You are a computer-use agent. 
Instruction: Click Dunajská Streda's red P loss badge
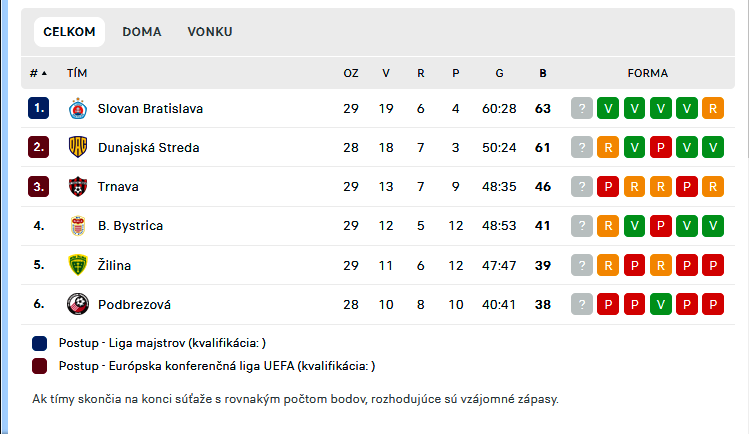pyautogui.click(x=661, y=147)
